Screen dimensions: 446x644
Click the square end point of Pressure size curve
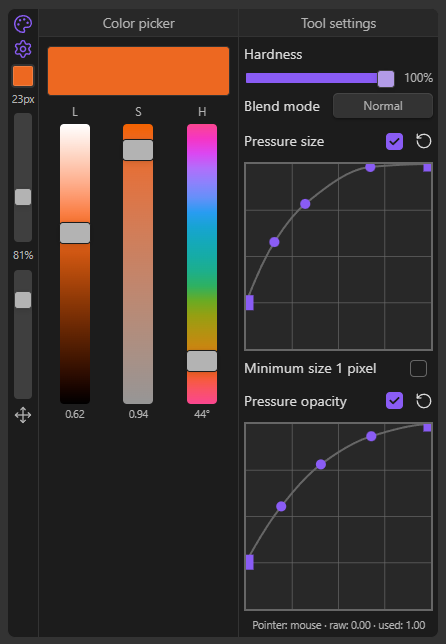[427, 167]
